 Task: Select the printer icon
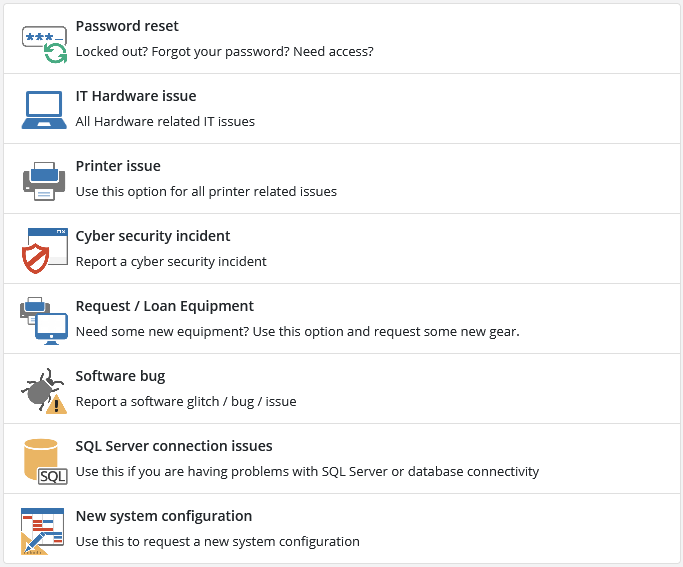[44, 180]
